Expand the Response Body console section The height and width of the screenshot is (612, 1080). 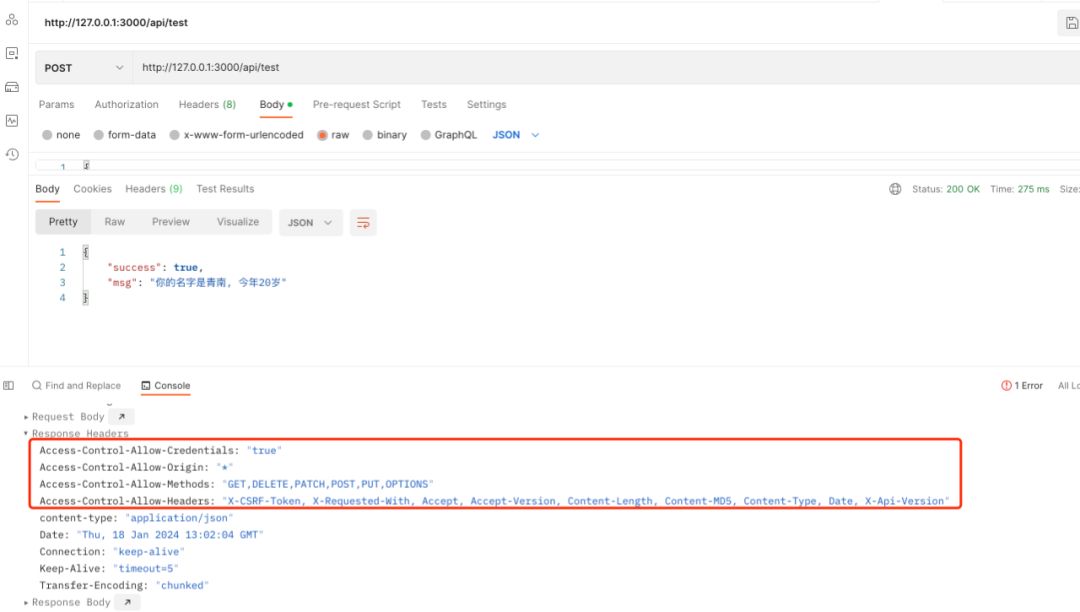coord(26,603)
